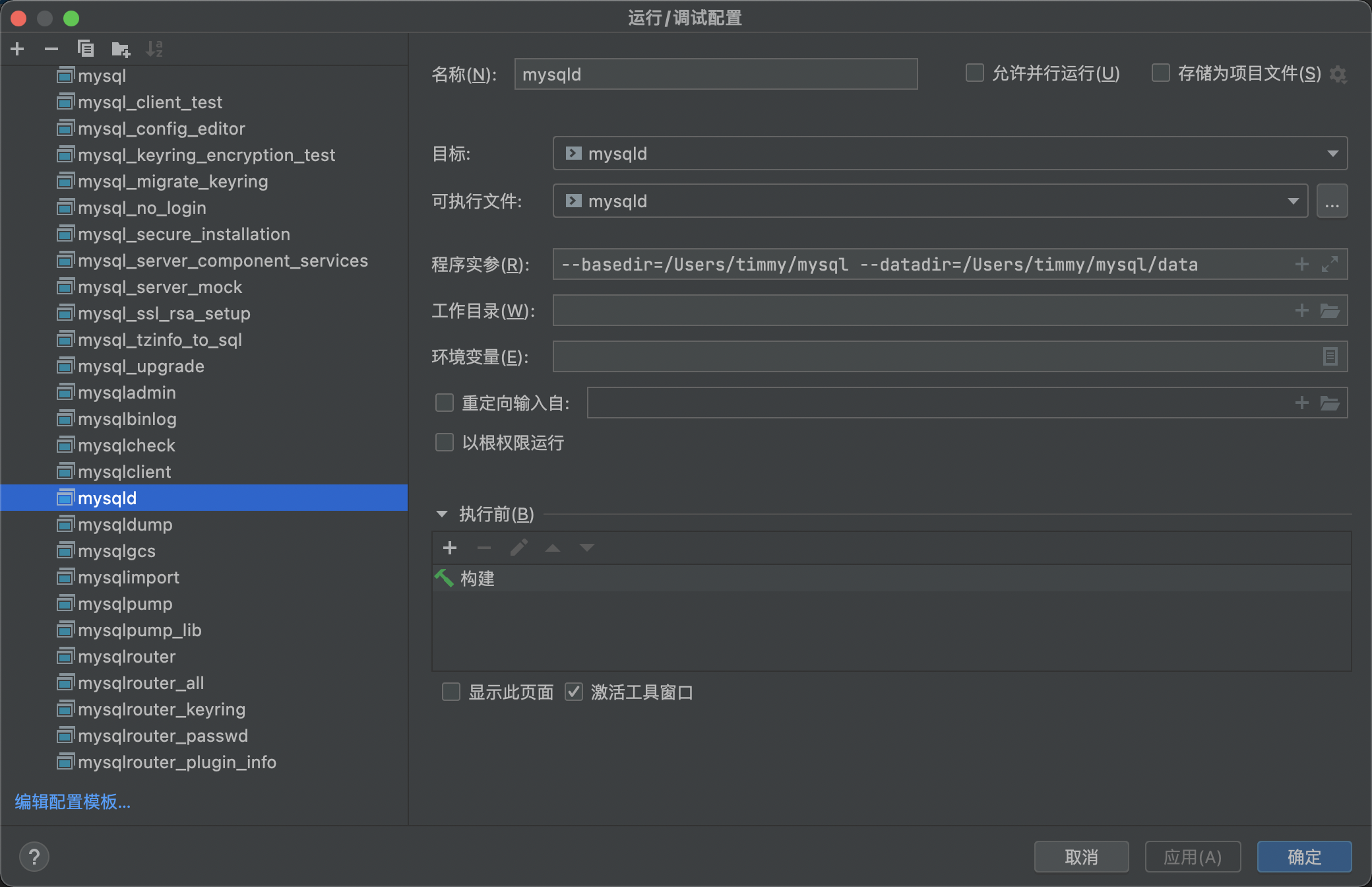Viewport: 1372px width, 887px height.
Task: Open the 可执行文件 executable dropdown
Action: tap(930, 201)
